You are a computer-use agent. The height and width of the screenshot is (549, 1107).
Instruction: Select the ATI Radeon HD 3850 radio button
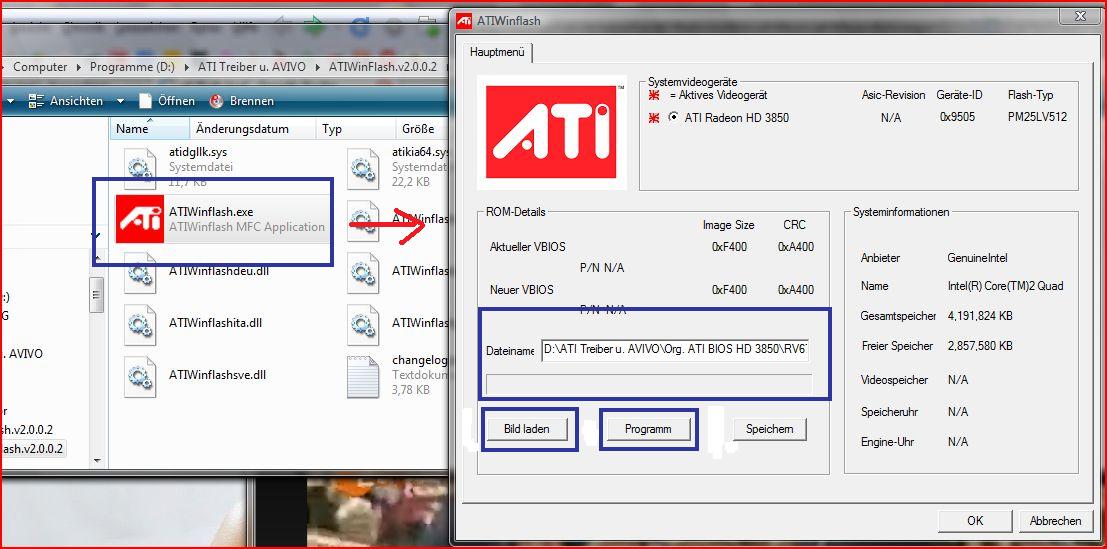pyautogui.click(x=673, y=117)
